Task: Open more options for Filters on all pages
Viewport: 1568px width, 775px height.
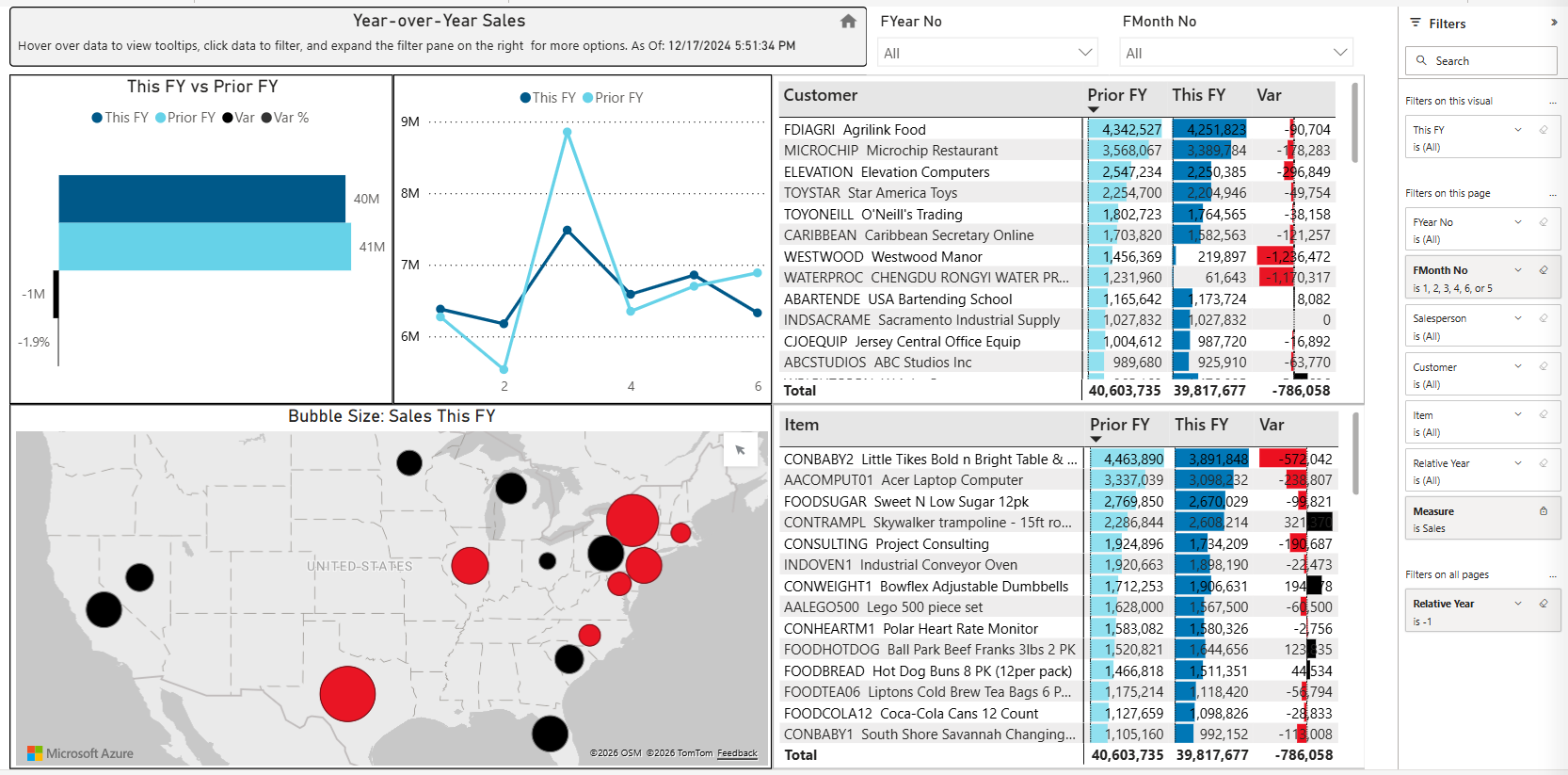Action: click(1552, 575)
